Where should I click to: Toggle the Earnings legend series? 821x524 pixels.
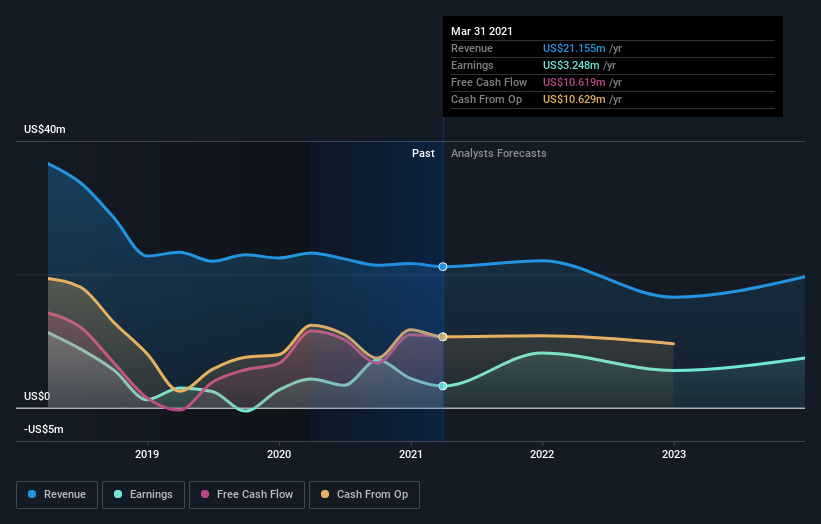click(x=143, y=495)
